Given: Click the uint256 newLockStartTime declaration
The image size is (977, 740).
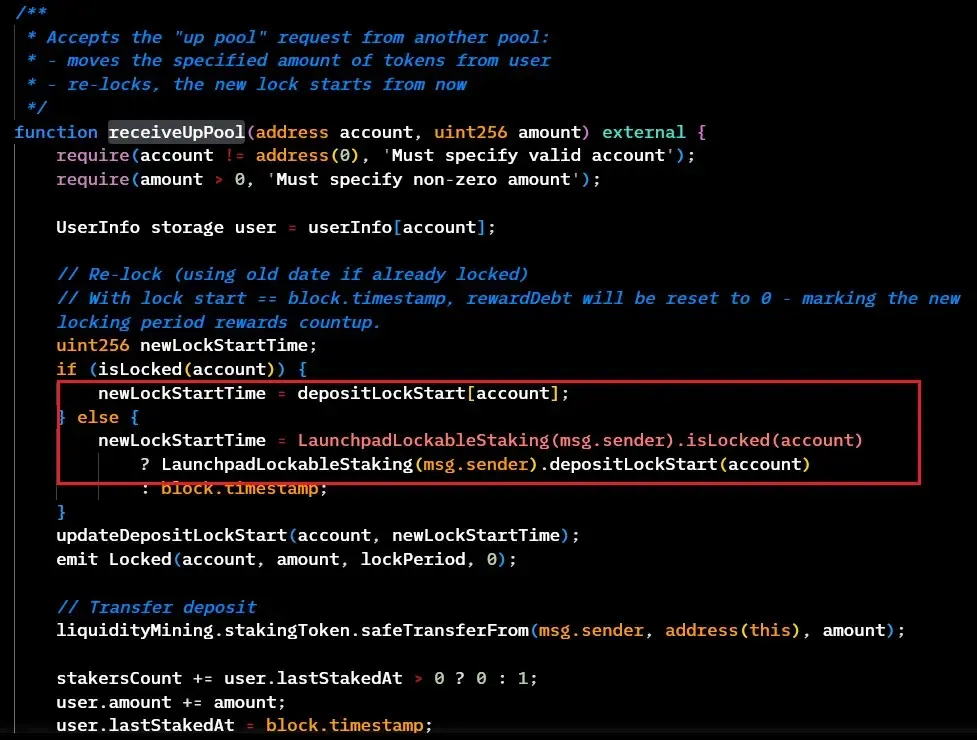Looking at the screenshot, I should pyautogui.click(x=186, y=345).
